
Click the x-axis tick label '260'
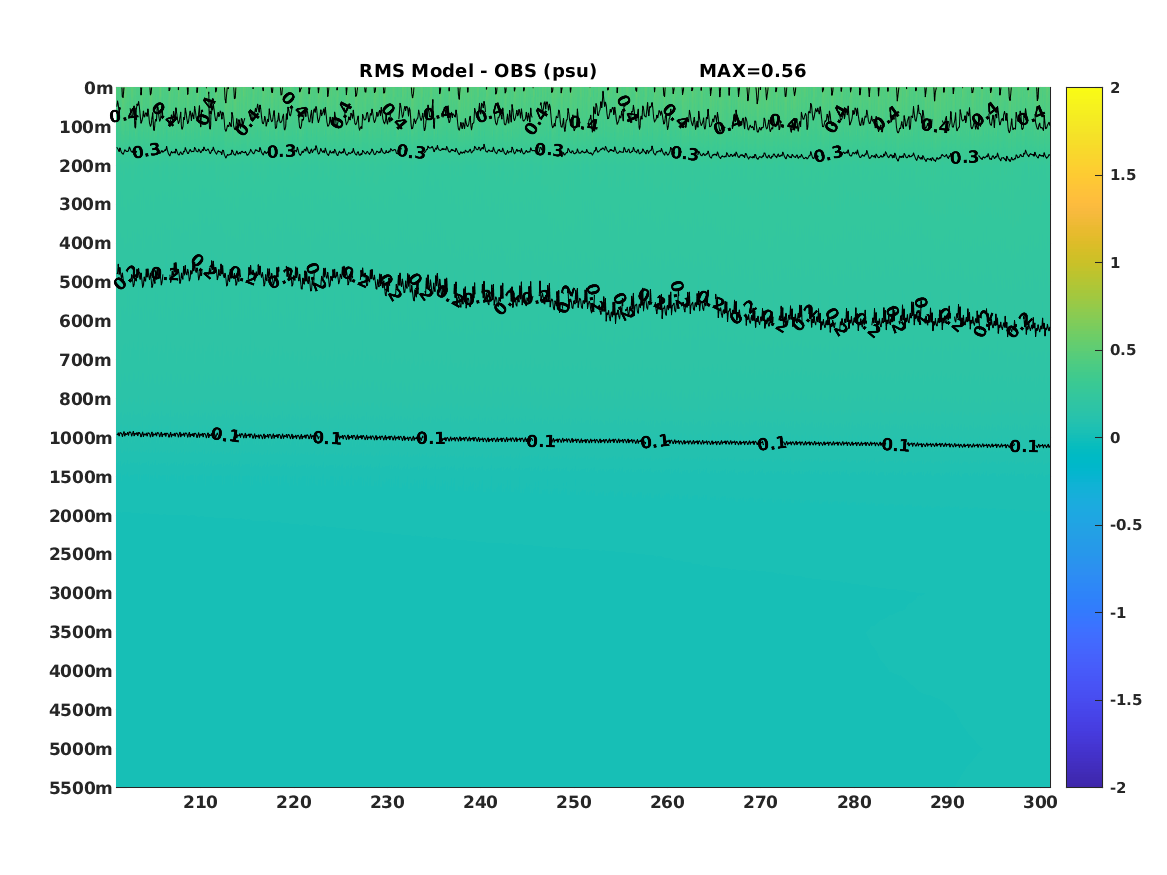pos(668,803)
